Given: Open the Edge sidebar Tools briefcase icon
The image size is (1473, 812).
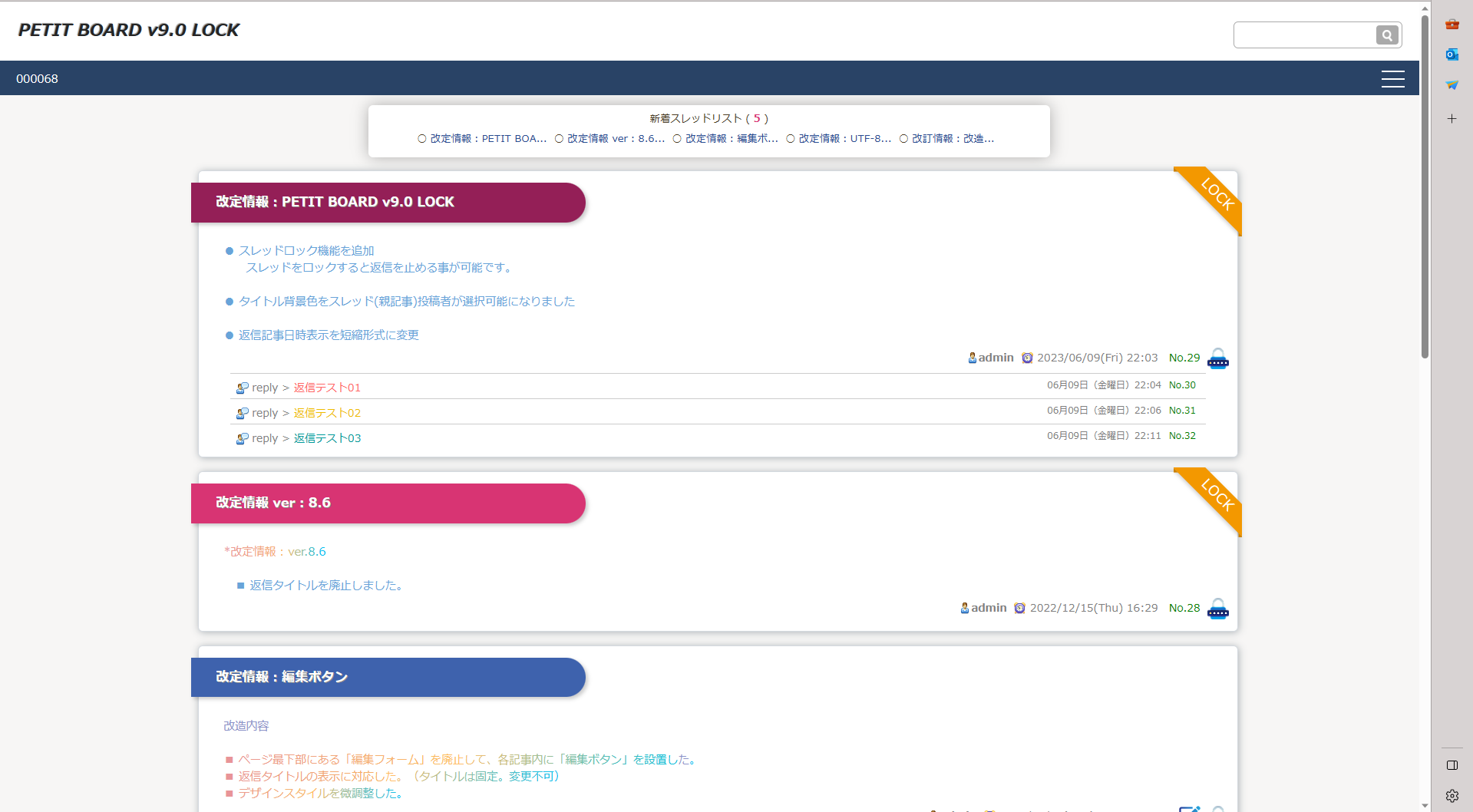Looking at the screenshot, I should point(1452,25).
